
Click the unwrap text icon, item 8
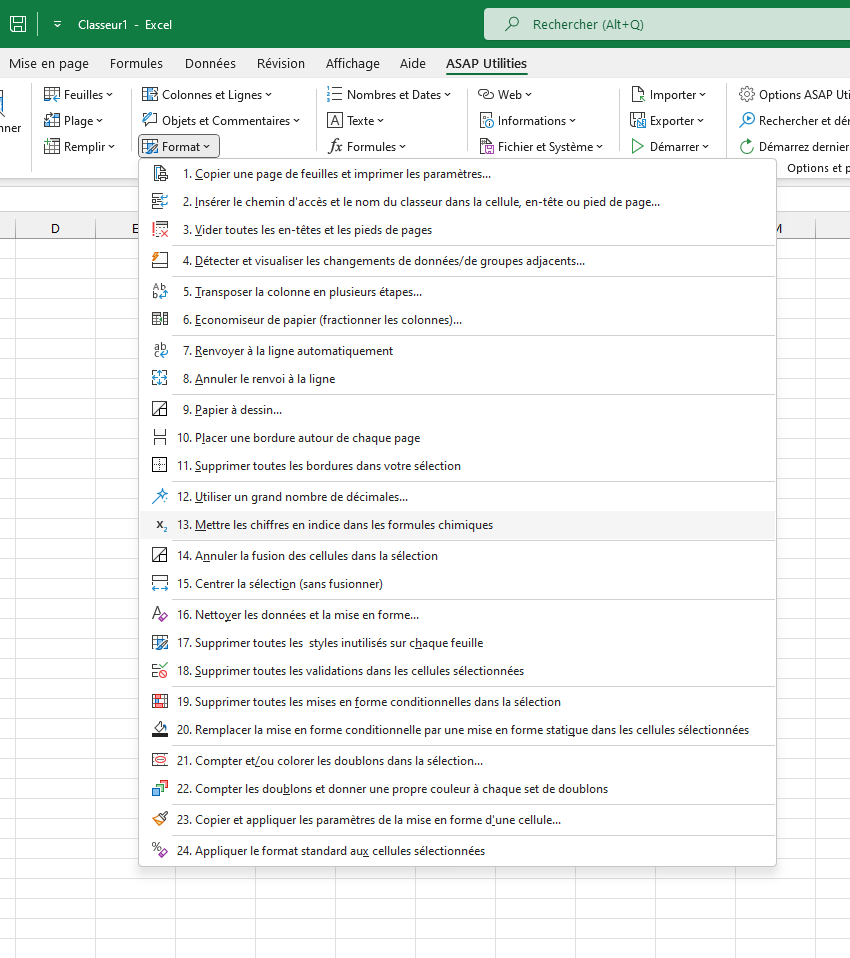tap(160, 378)
